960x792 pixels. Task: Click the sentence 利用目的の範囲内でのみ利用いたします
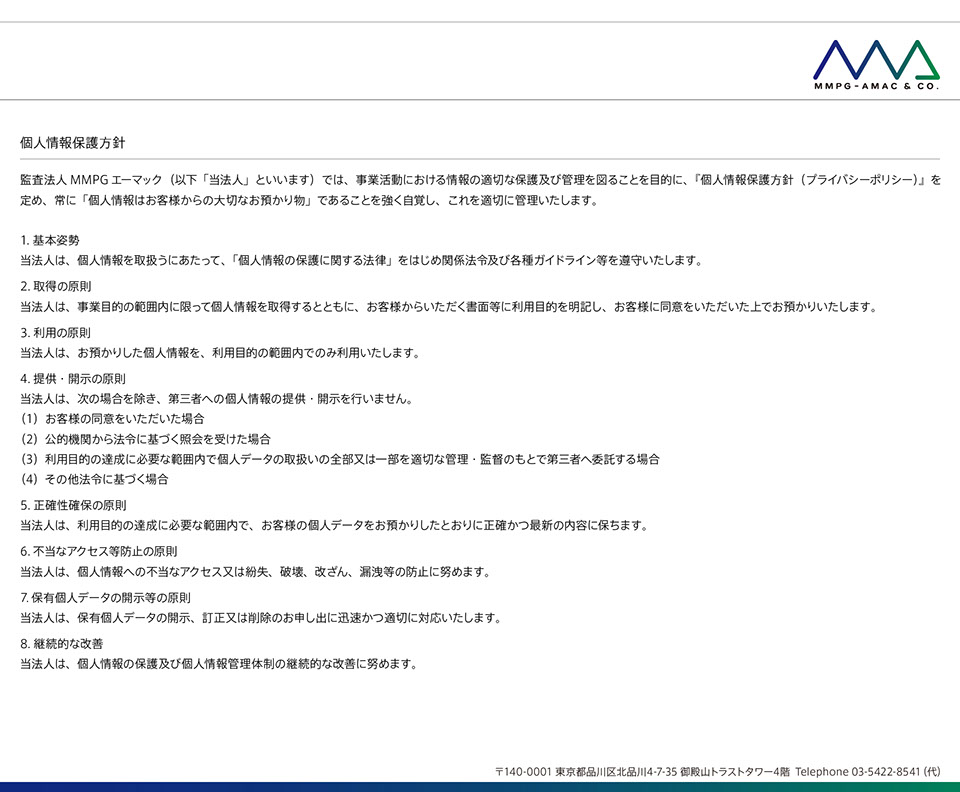click(x=220, y=353)
